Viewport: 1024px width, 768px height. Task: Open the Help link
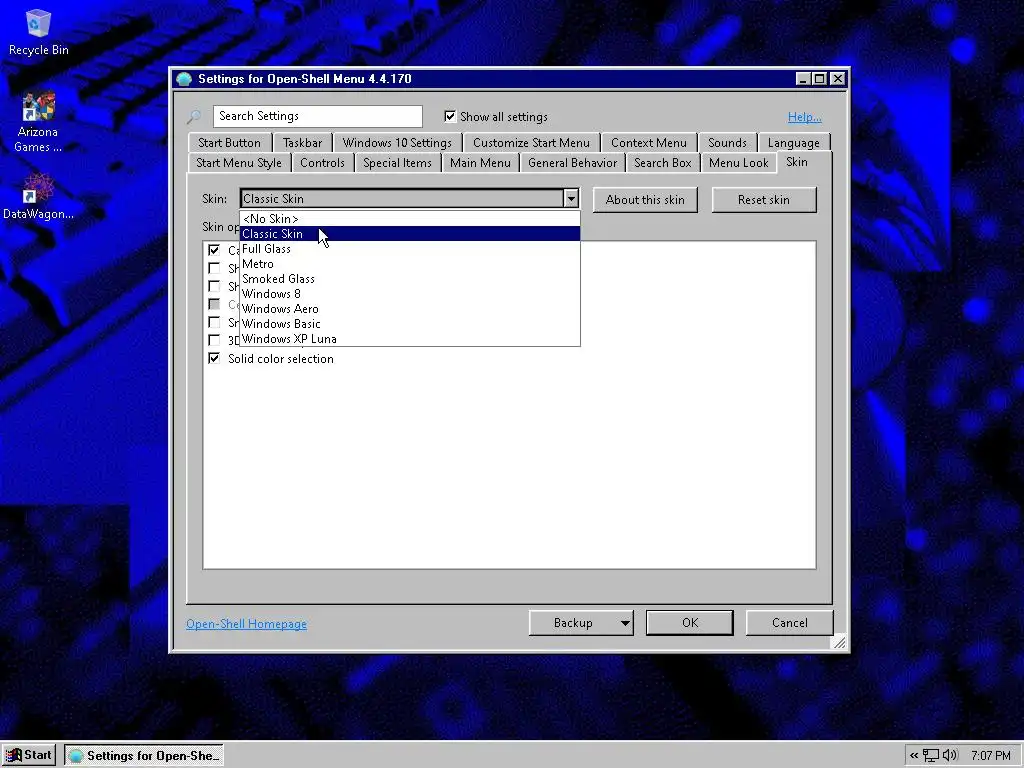tap(805, 117)
